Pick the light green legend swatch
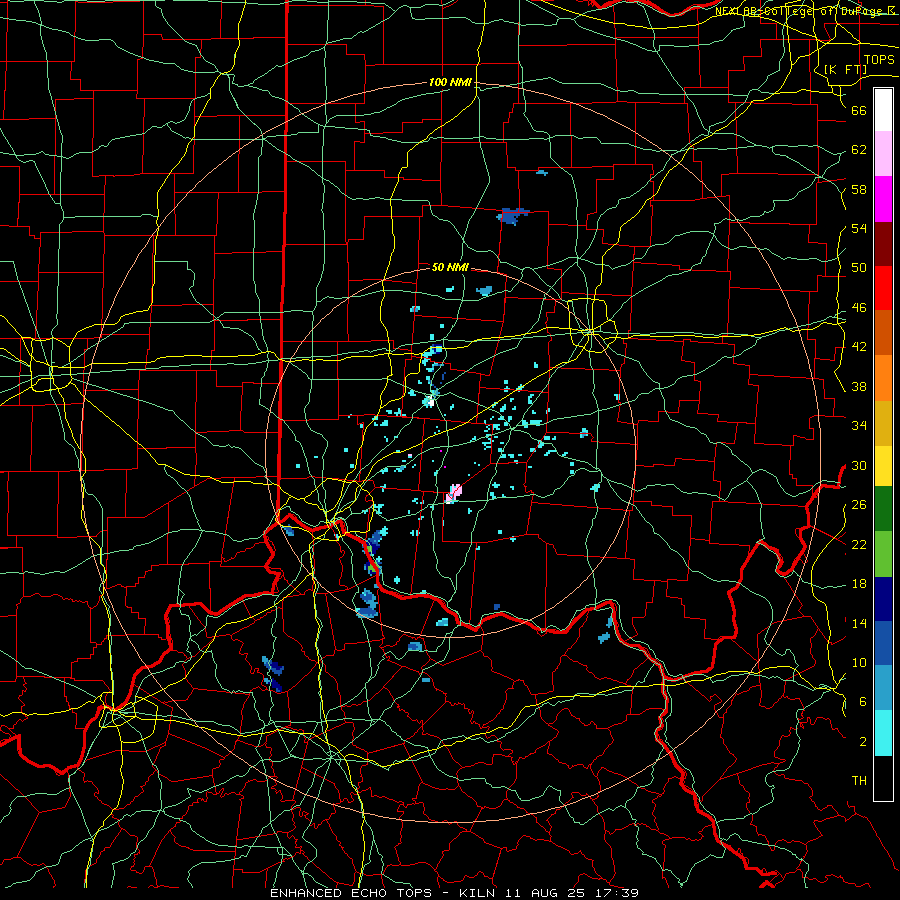 point(883,554)
